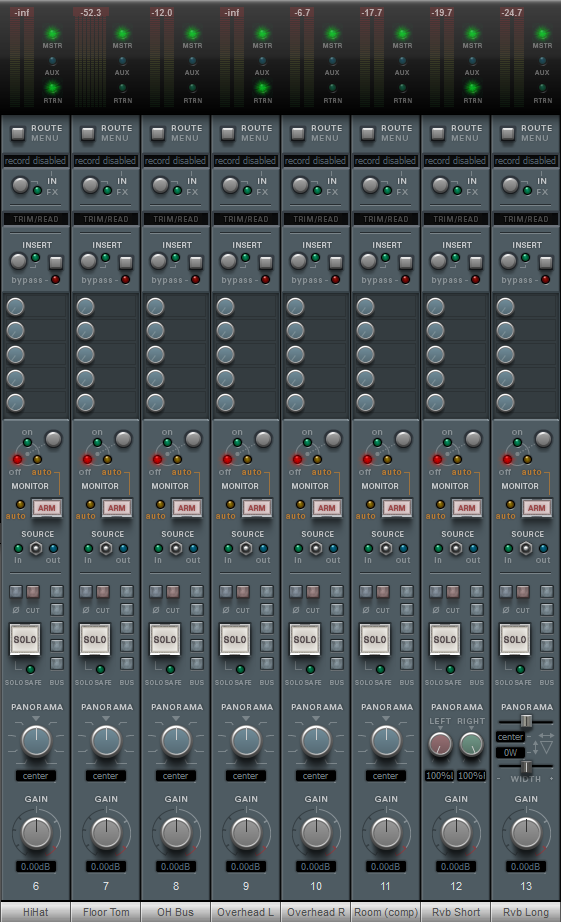Invert phase on Rvb Short channel
This screenshot has height=922, width=561.
(436, 592)
